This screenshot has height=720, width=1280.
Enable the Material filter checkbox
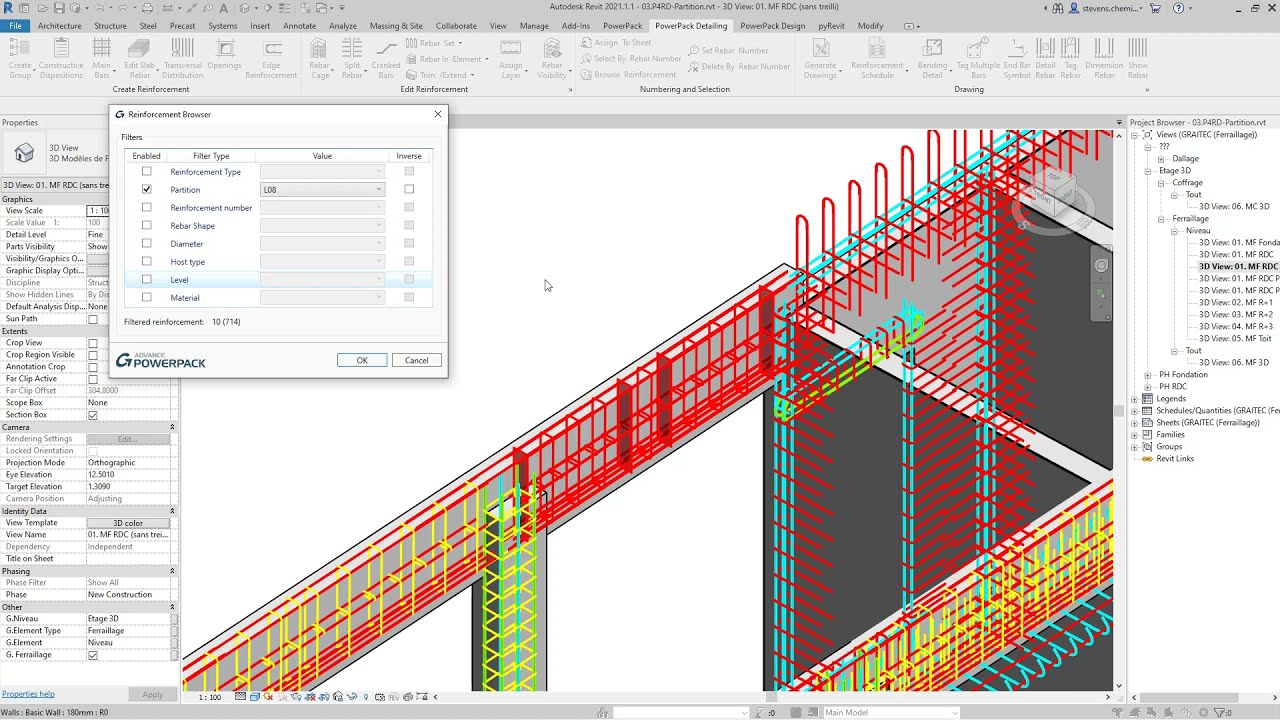147,298
